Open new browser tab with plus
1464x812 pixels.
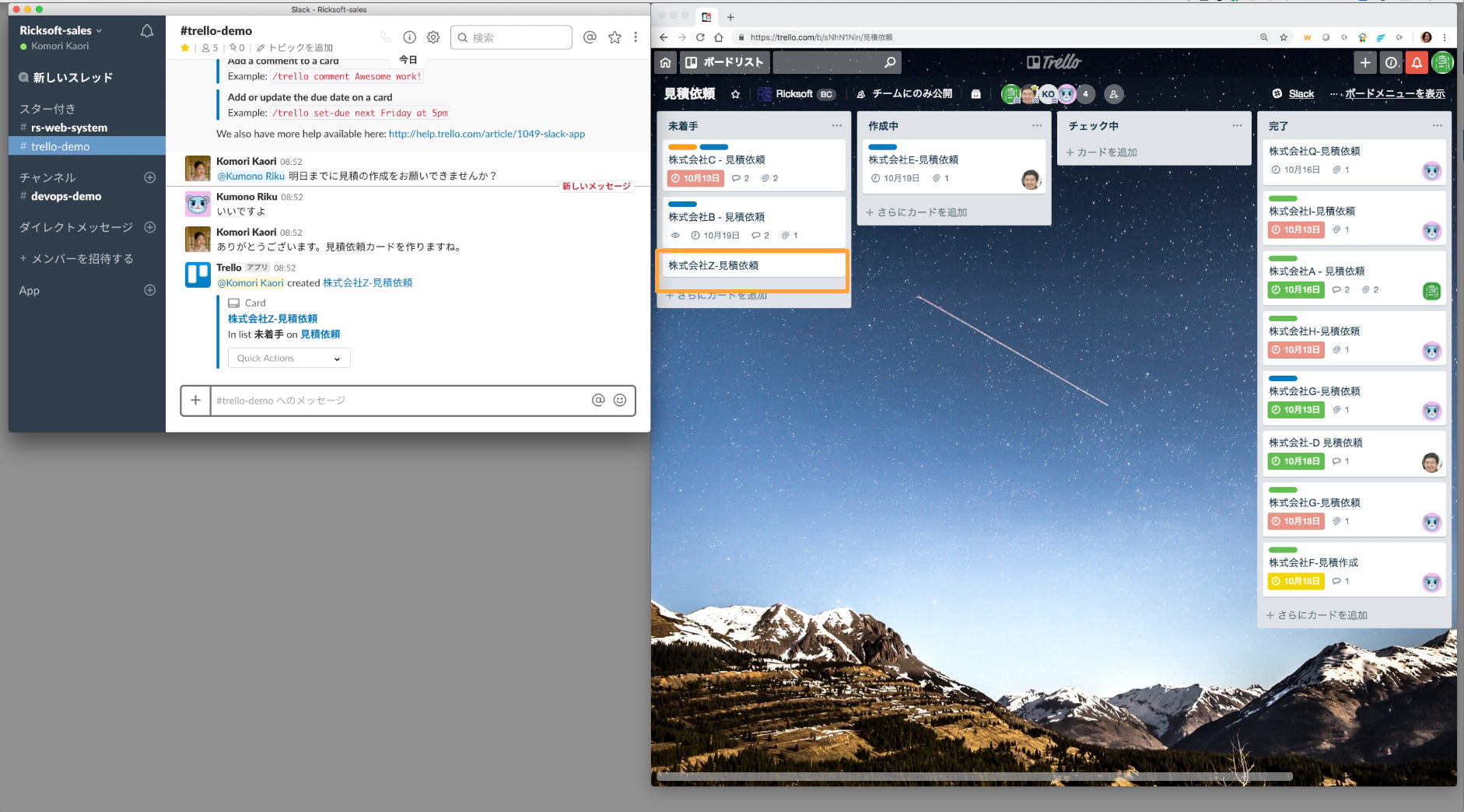pyautogui.click(x=730, y=17)
